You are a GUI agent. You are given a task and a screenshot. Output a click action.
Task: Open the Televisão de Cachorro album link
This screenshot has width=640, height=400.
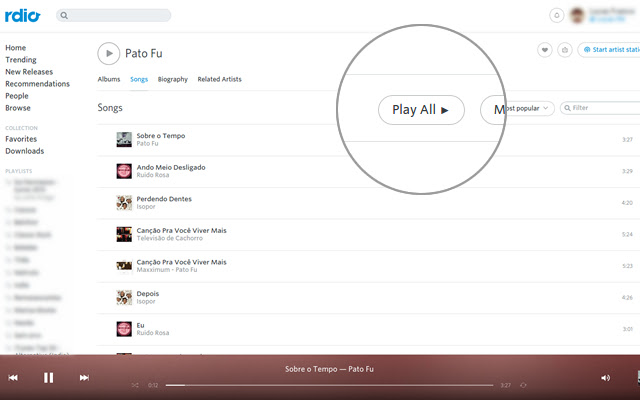[169, 238]
